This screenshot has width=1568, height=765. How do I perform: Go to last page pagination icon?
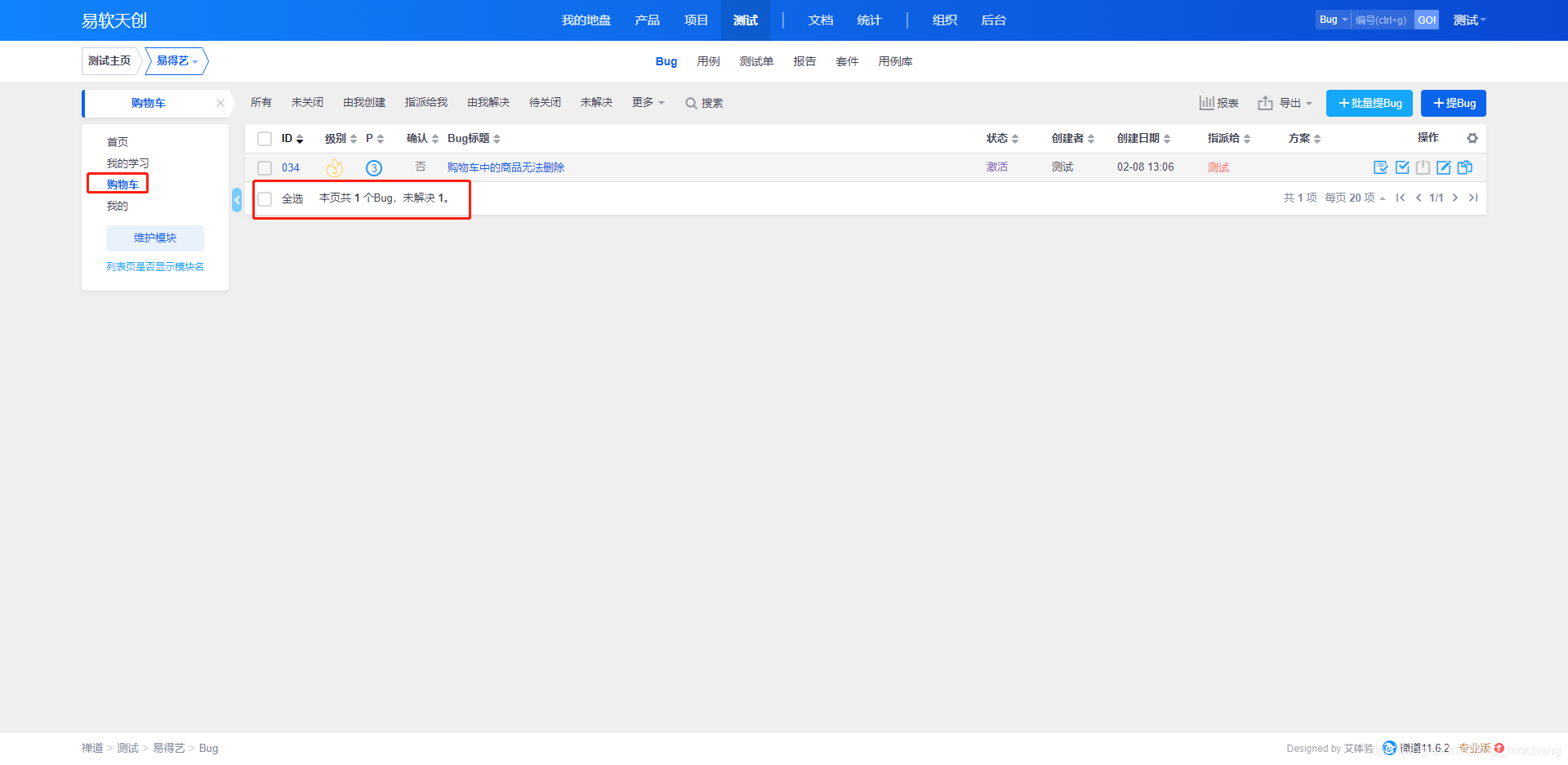click(1473, 198)
